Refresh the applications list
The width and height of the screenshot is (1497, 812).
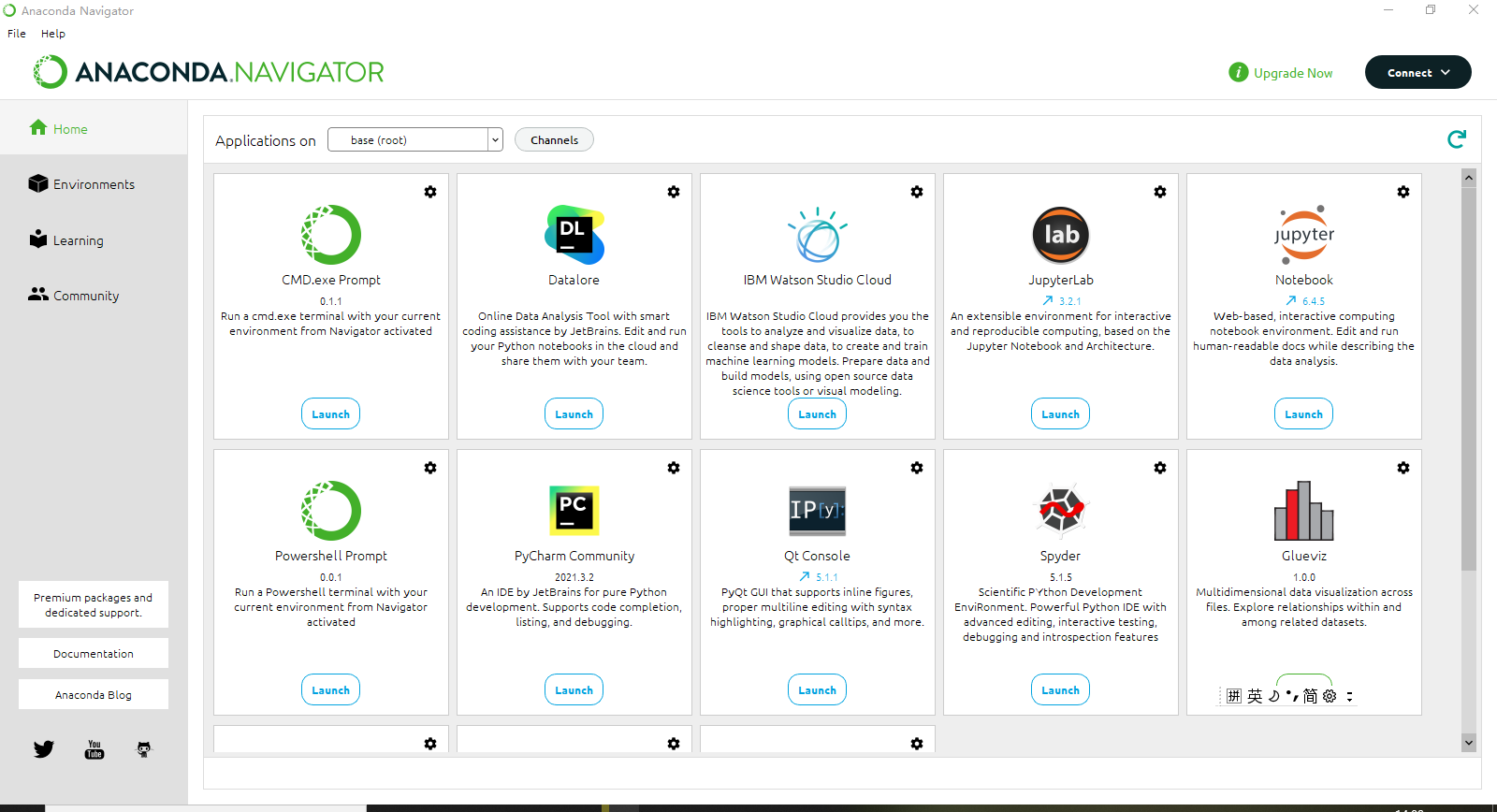pyautogui.click(x=1457, y=139)
